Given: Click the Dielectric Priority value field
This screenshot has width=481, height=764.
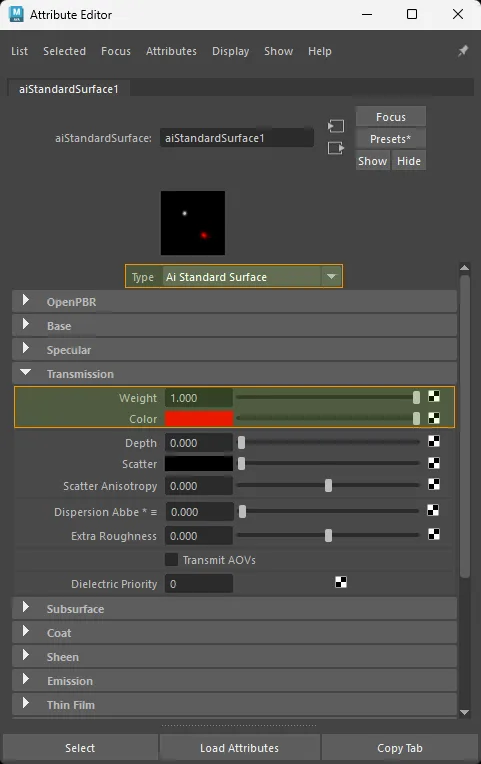Looking at the screenshot, I should [199, 583].
